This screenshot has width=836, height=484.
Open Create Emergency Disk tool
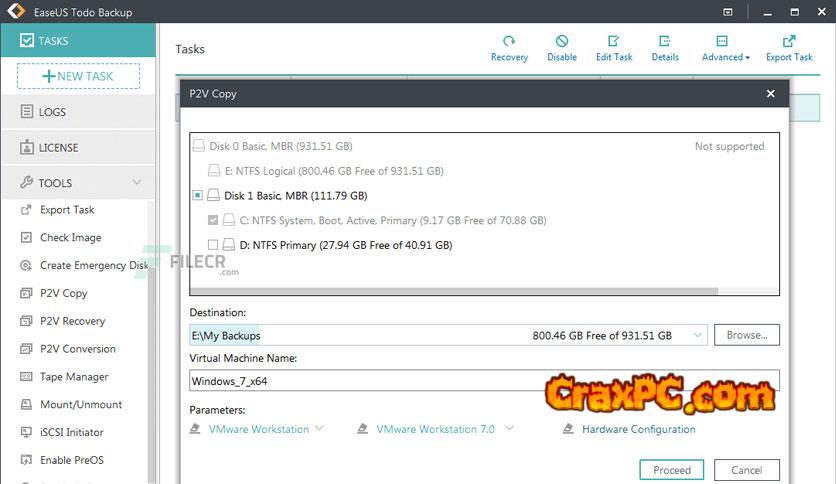[x=93, y=266]
